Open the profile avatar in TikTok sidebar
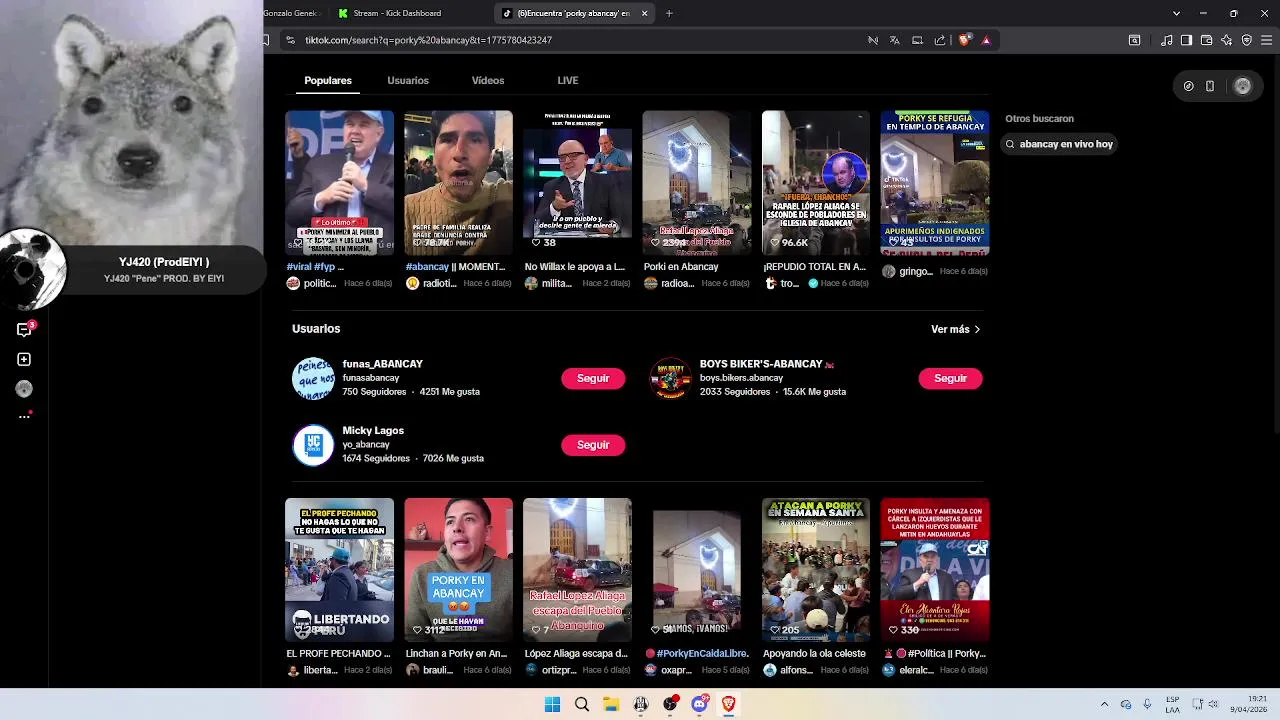The height and width of the screenshot is (720, 1280). [24, 389]
